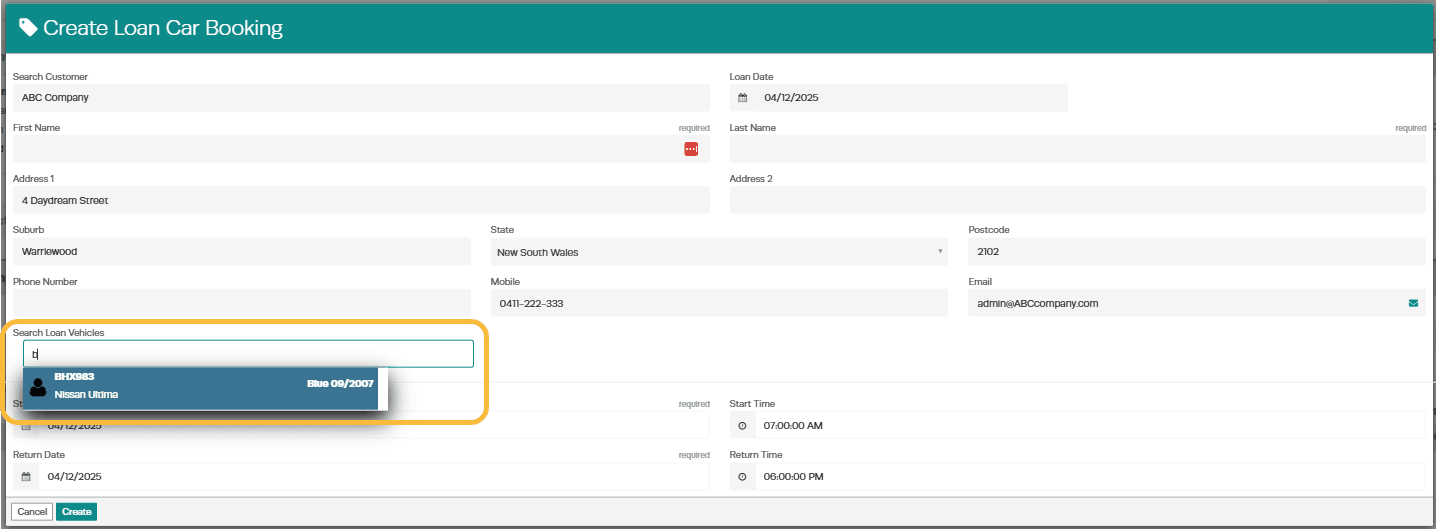1436x529 pixels.
Task: Click into the First Name field
Action: 361,149
